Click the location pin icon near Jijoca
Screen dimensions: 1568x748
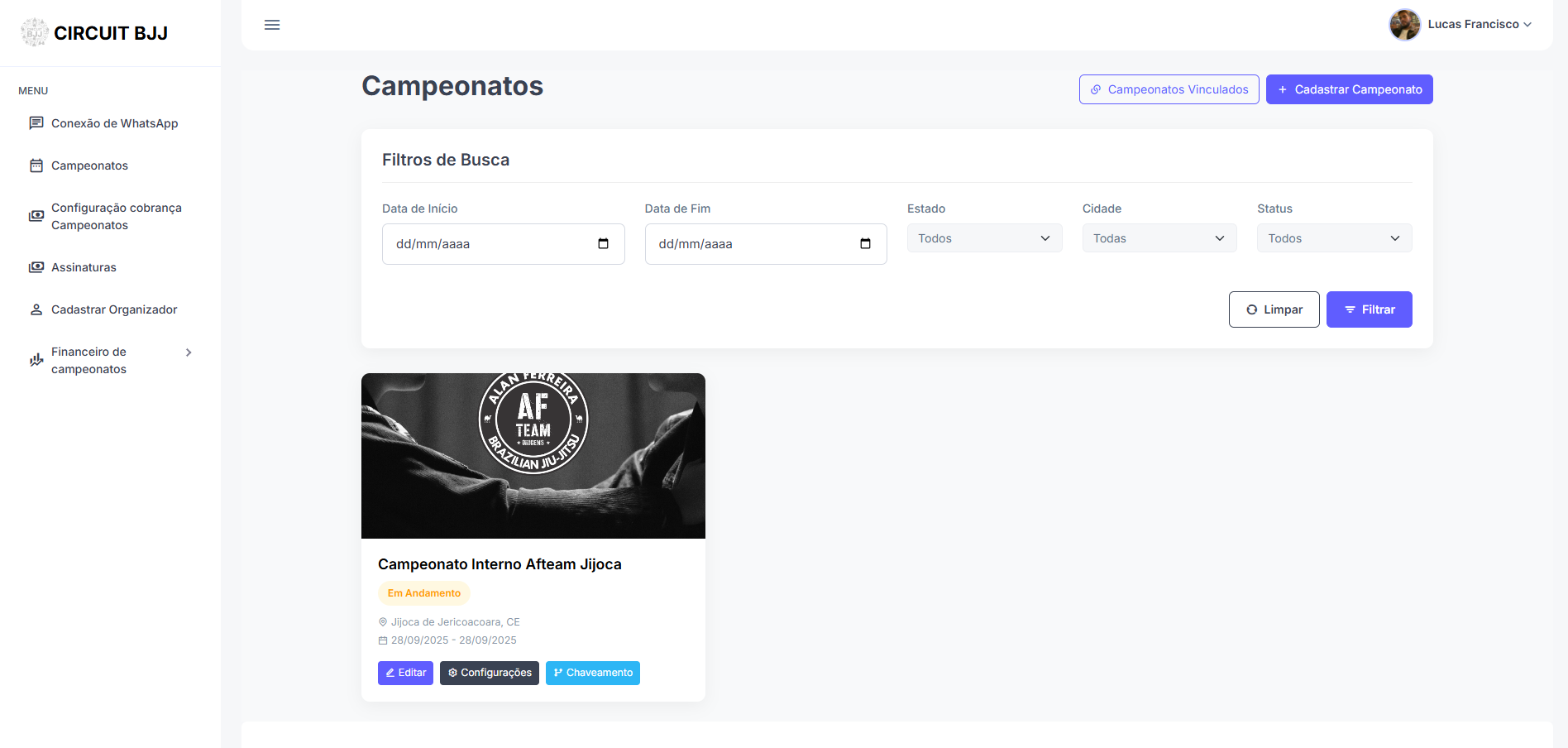(x=383, y=622)
